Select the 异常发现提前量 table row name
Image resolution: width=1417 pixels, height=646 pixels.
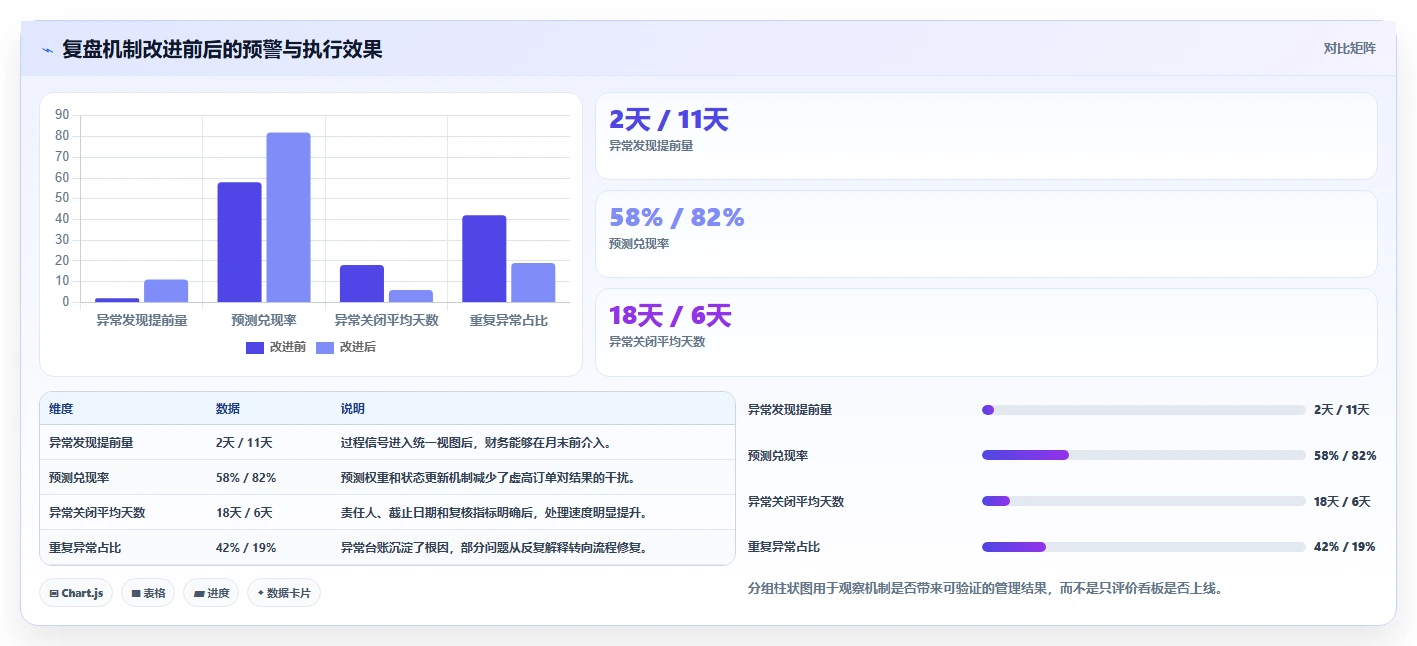coord(91,442)
